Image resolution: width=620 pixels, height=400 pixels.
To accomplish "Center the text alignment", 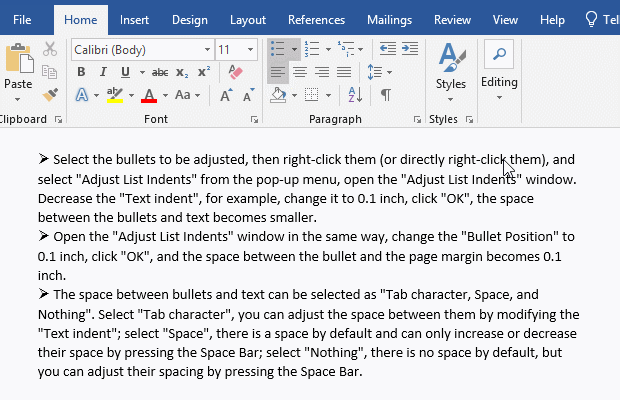I will [x=300, y=72].
